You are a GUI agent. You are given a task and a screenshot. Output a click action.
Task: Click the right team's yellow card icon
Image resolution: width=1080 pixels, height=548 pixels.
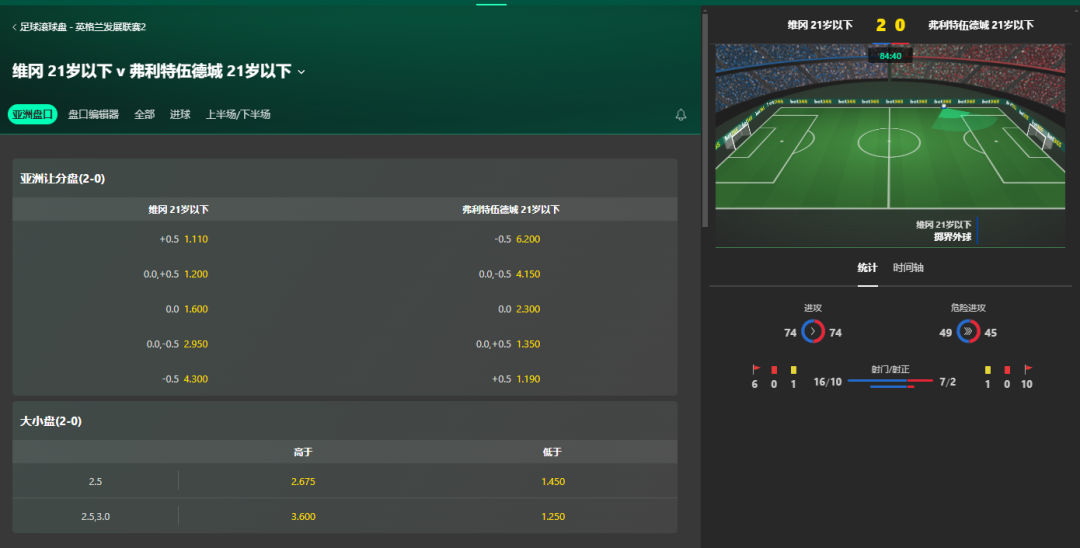click(988, 370)
